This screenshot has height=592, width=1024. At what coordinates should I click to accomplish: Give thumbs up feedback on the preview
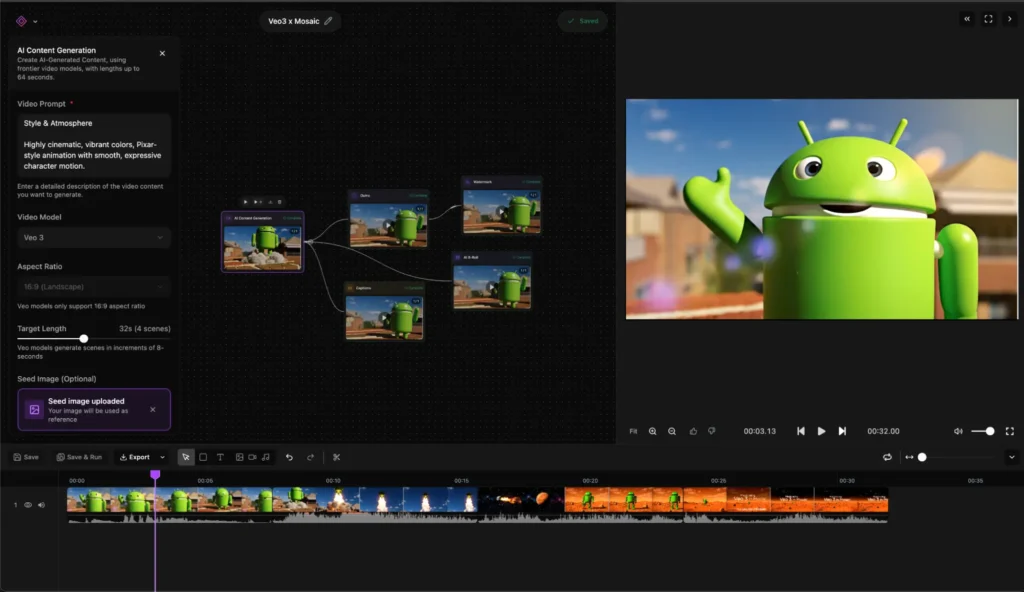[x=695, y=431]
